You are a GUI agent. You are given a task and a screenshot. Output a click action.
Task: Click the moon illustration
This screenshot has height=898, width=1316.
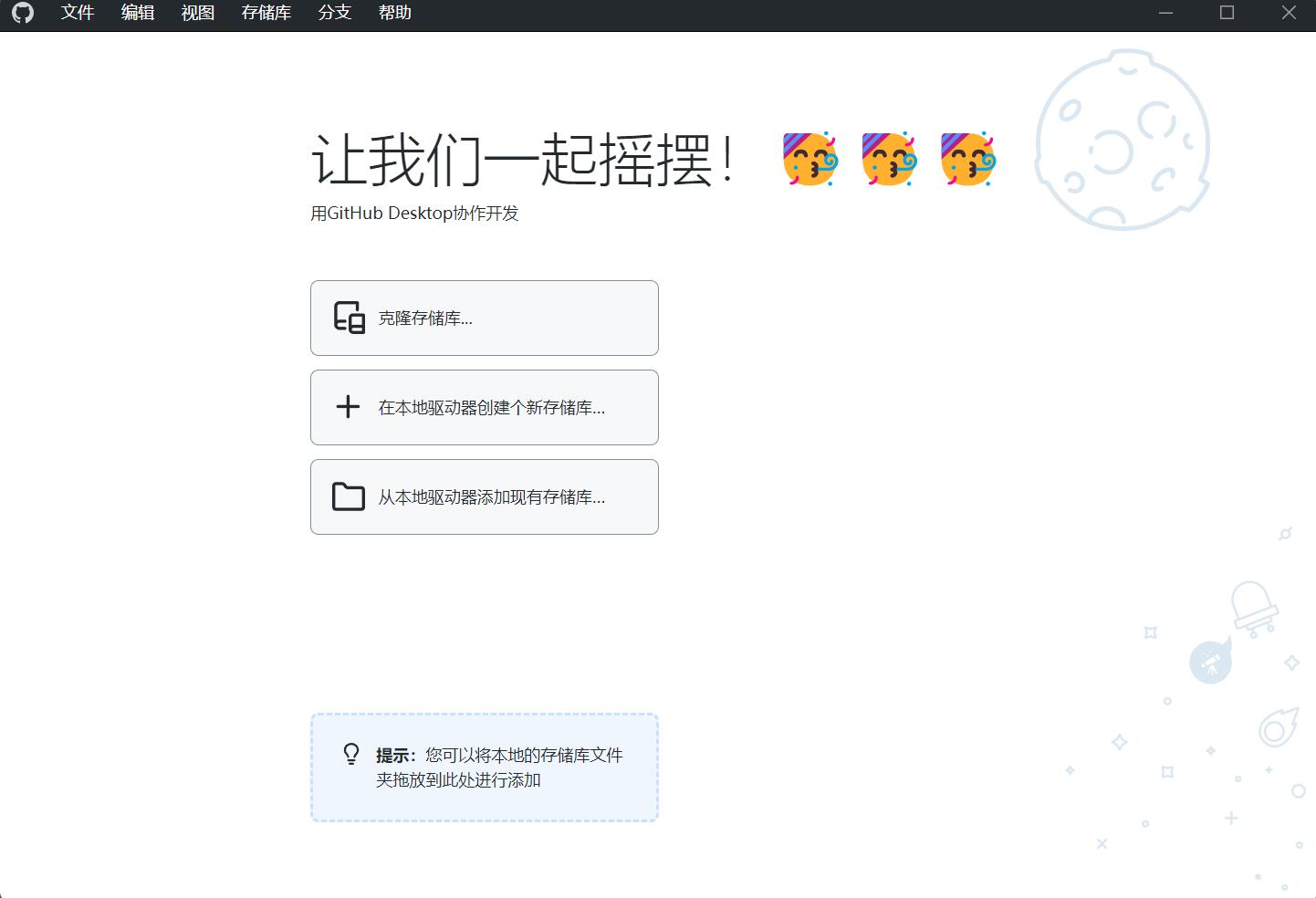1122,140
